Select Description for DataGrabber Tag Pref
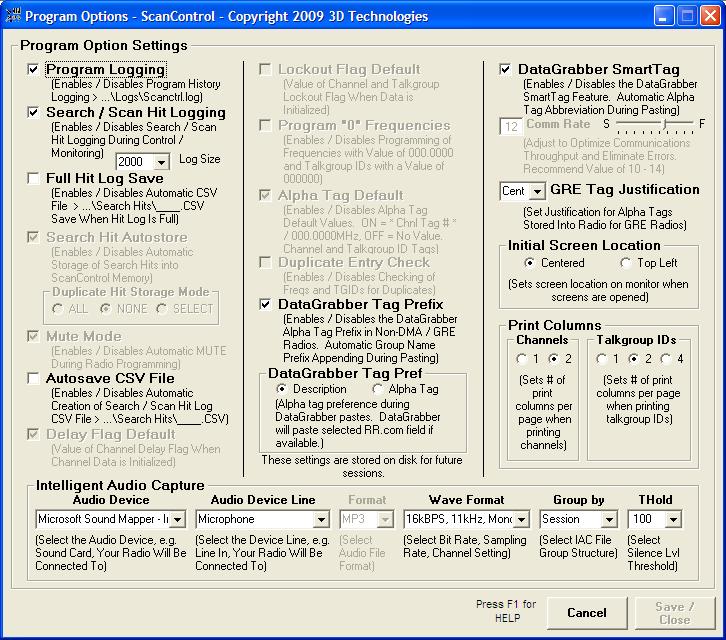 click(x=281, y=389)
